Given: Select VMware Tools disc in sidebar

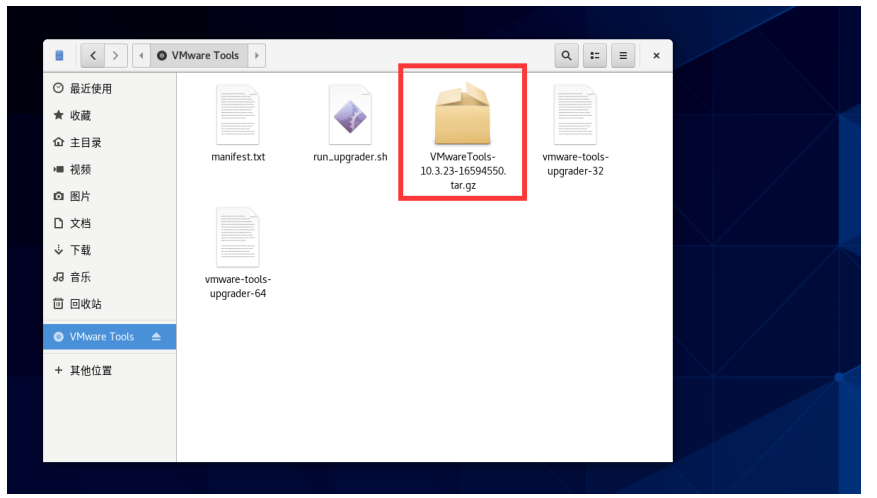Looking at the screenshot, I should pyautogui.click(x=110, y=336).
